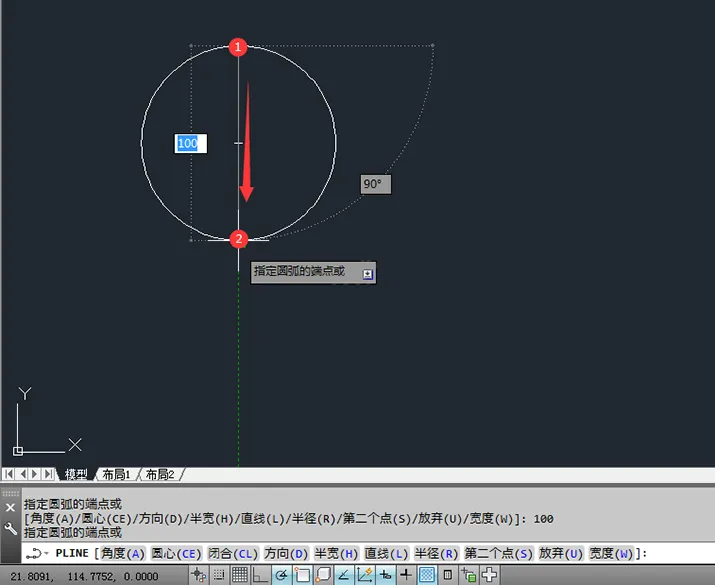The image size is (715, 585).
Task: Jump to first layout tab arrow
Action: click(9, 474)
